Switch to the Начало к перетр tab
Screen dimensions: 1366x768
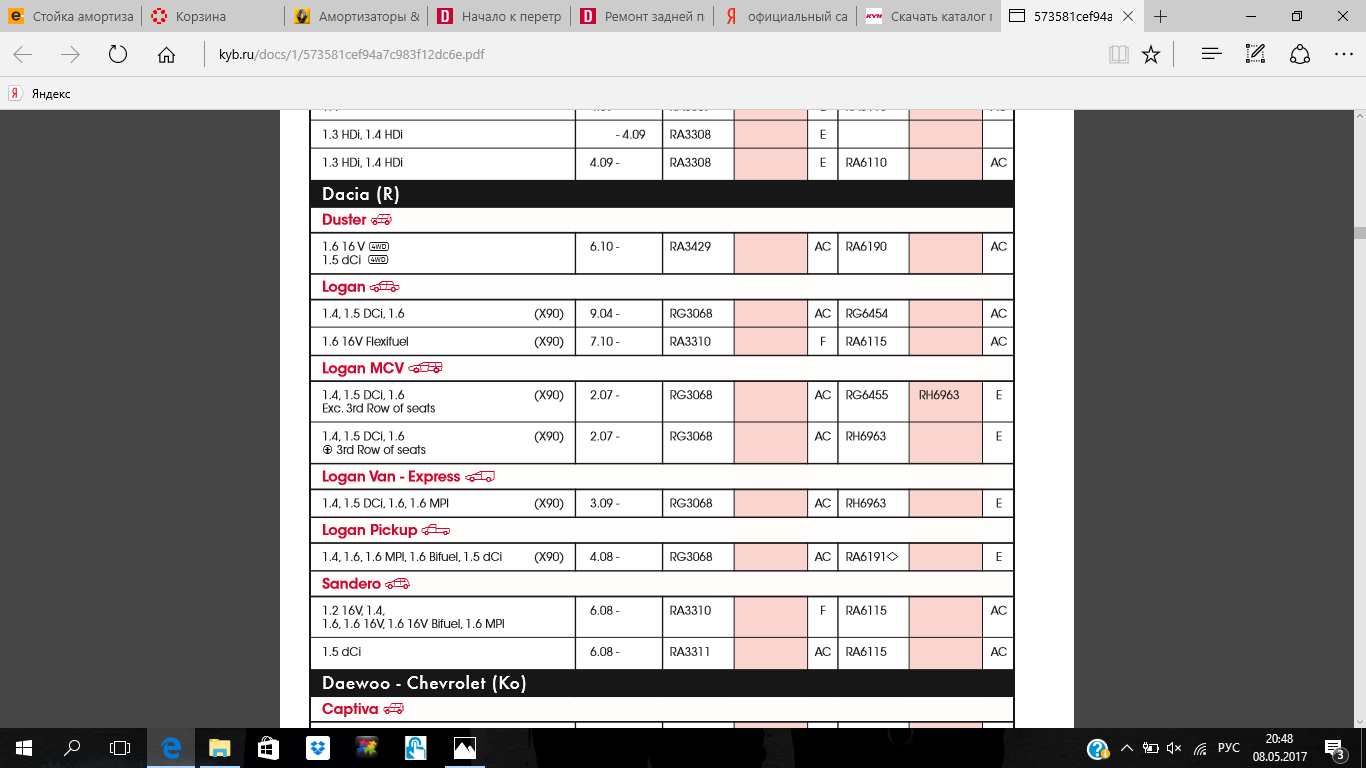(501, 16)
